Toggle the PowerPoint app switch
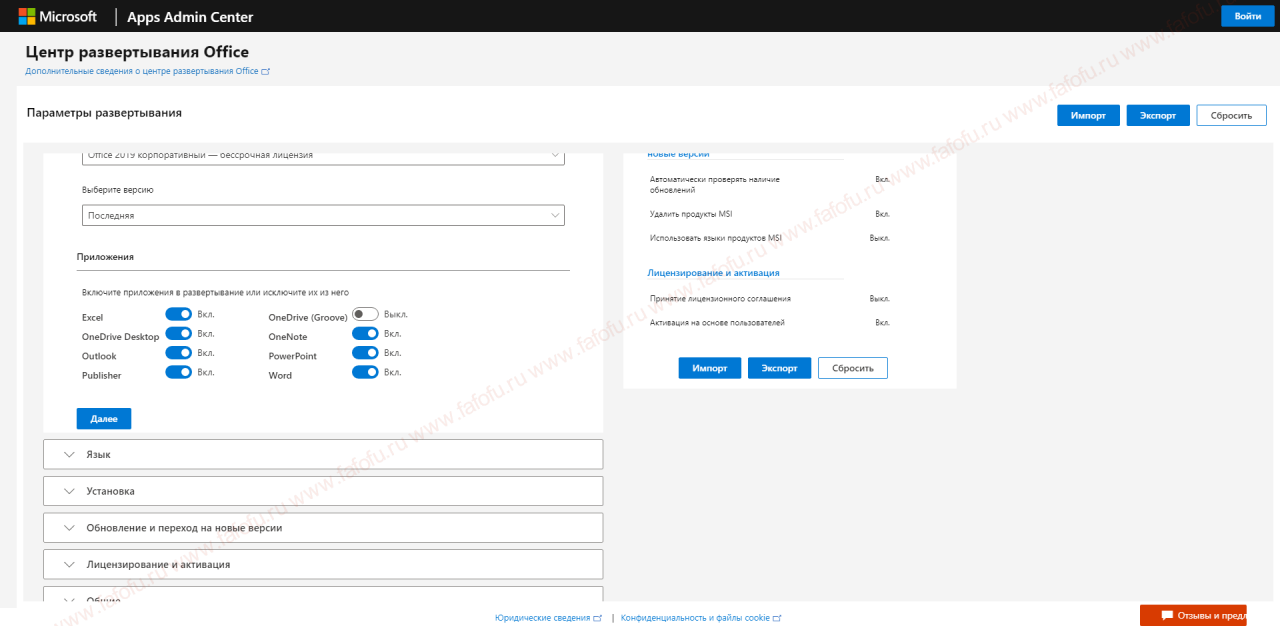 [365, 352]
